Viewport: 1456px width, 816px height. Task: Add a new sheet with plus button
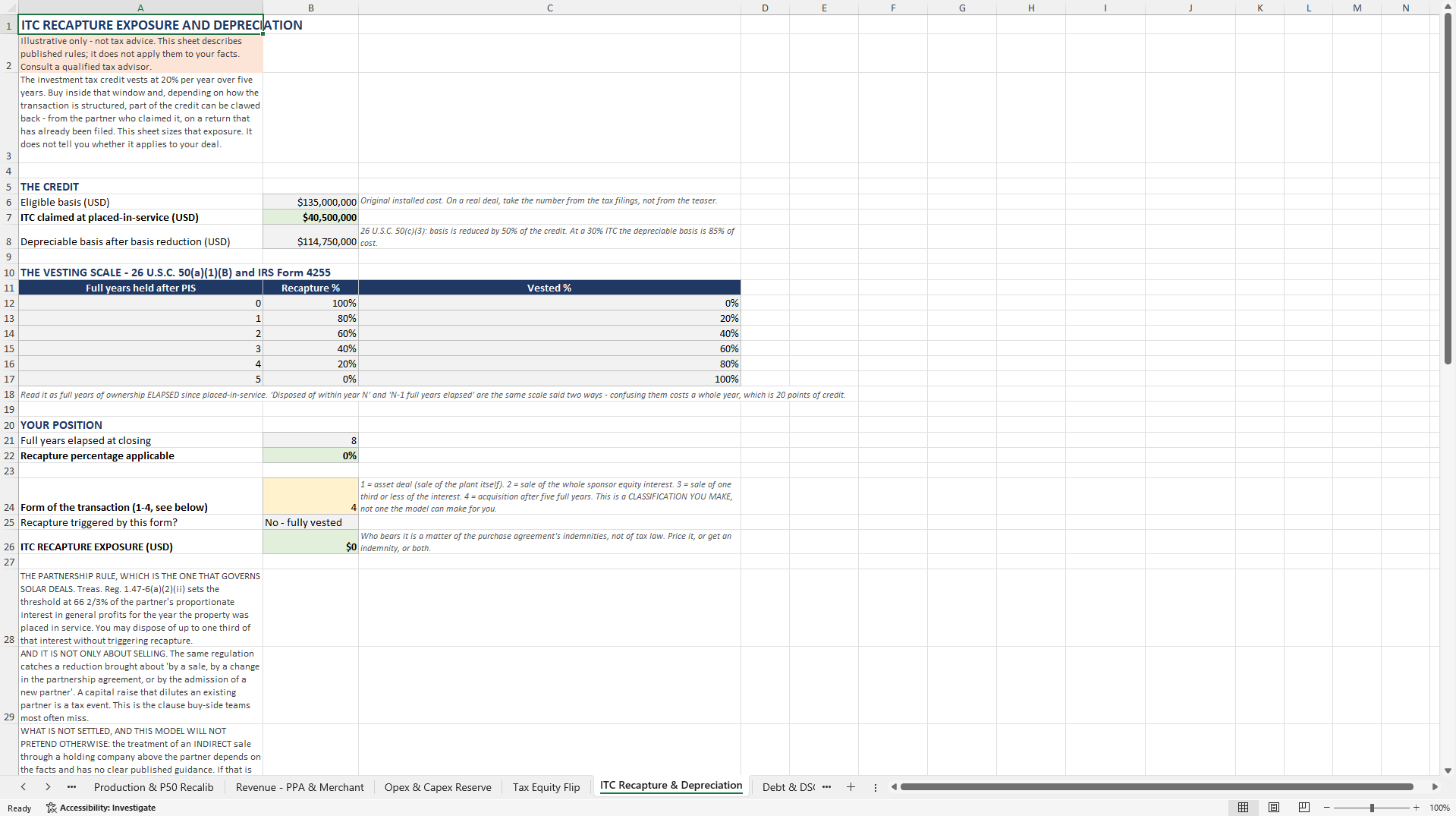851,787
